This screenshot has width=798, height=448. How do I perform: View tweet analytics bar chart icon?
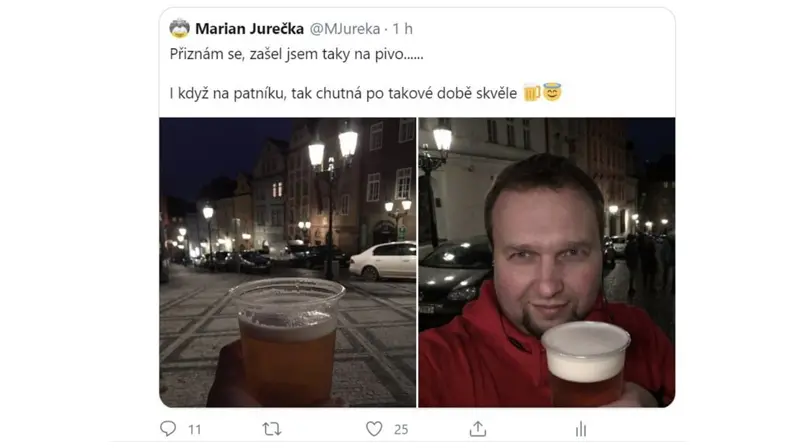point(581,429)
